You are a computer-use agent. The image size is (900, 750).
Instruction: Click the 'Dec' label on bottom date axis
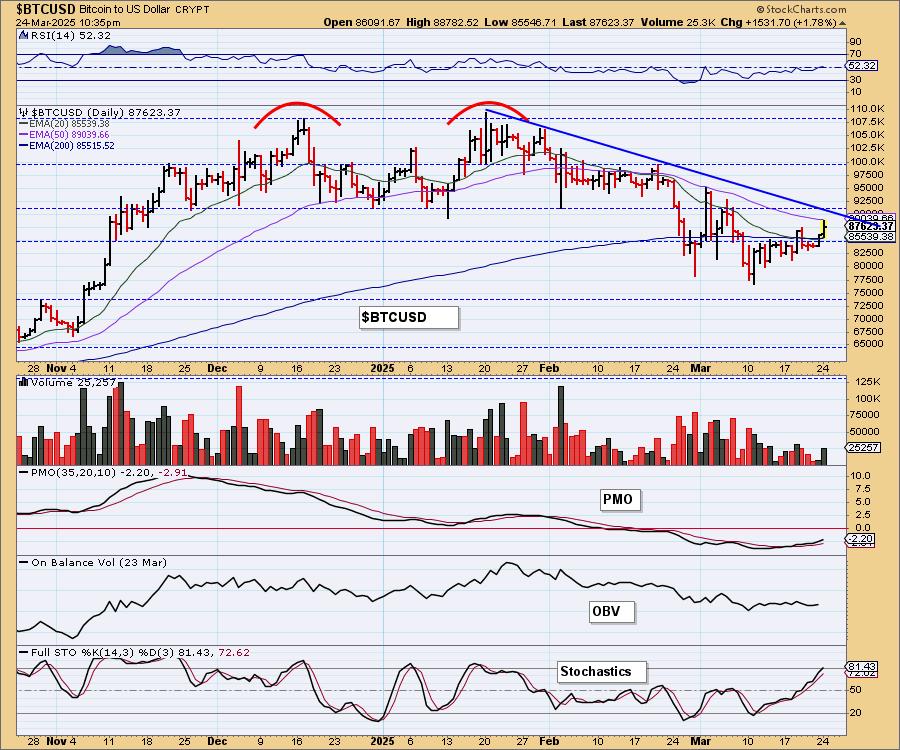point(217,741)
